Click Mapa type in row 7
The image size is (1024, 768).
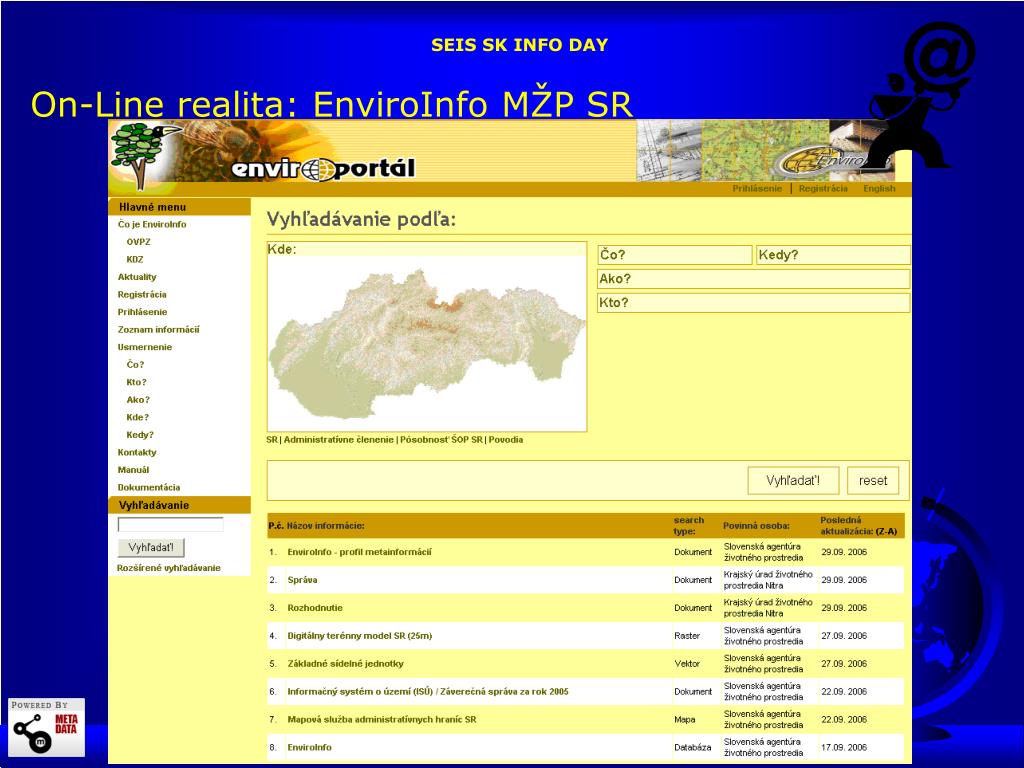[684, 720]
